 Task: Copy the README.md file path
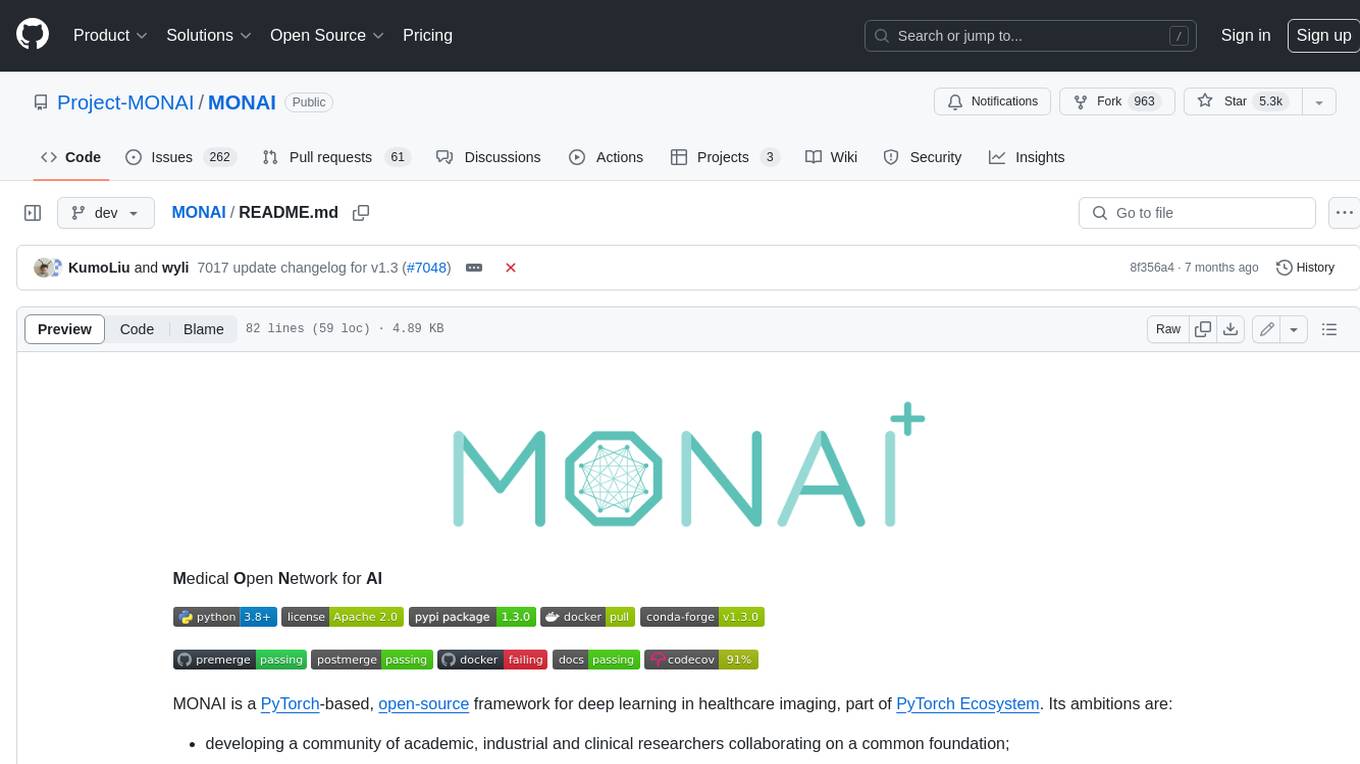(361, 213)
